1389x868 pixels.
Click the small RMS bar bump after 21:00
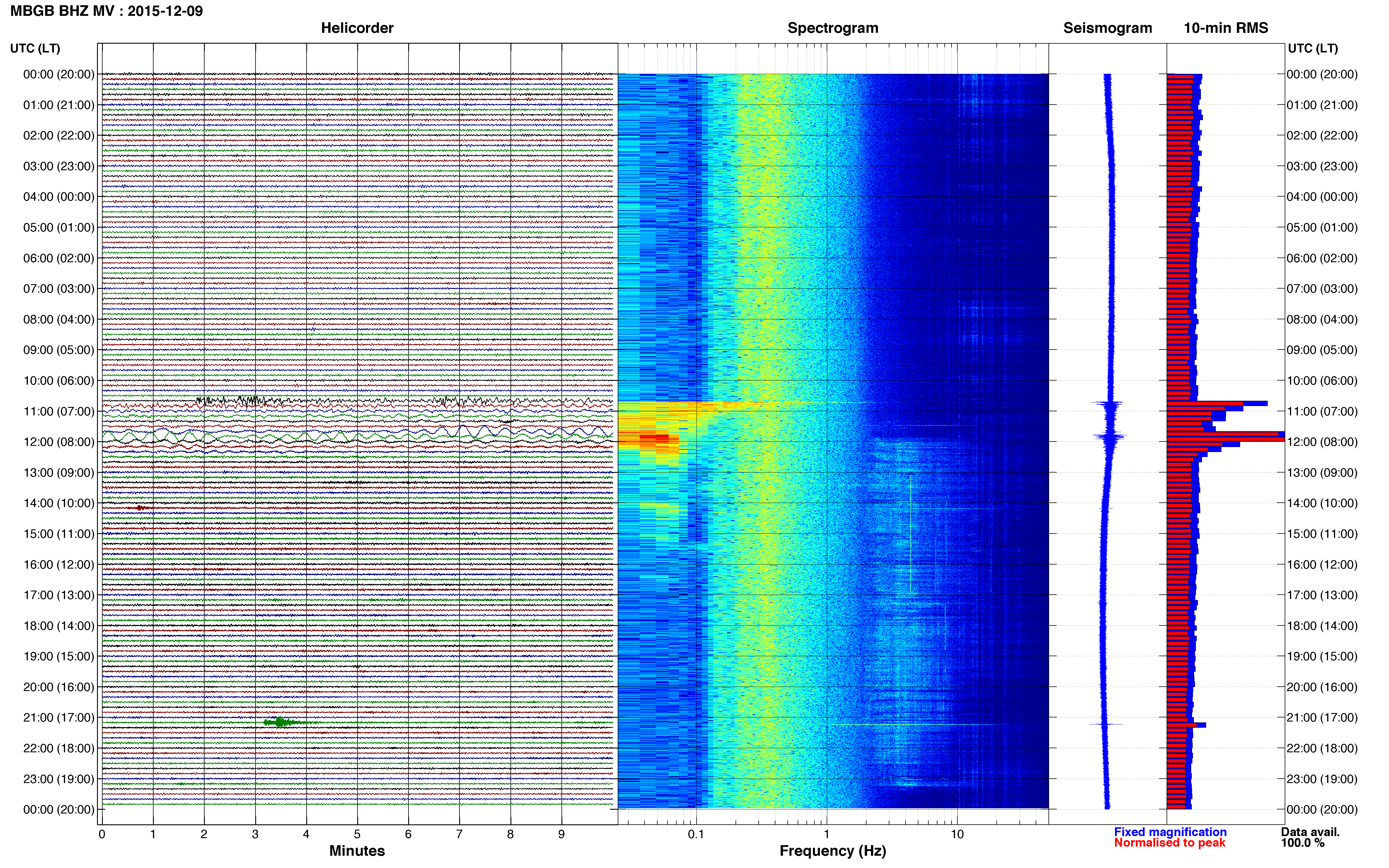1186,725
